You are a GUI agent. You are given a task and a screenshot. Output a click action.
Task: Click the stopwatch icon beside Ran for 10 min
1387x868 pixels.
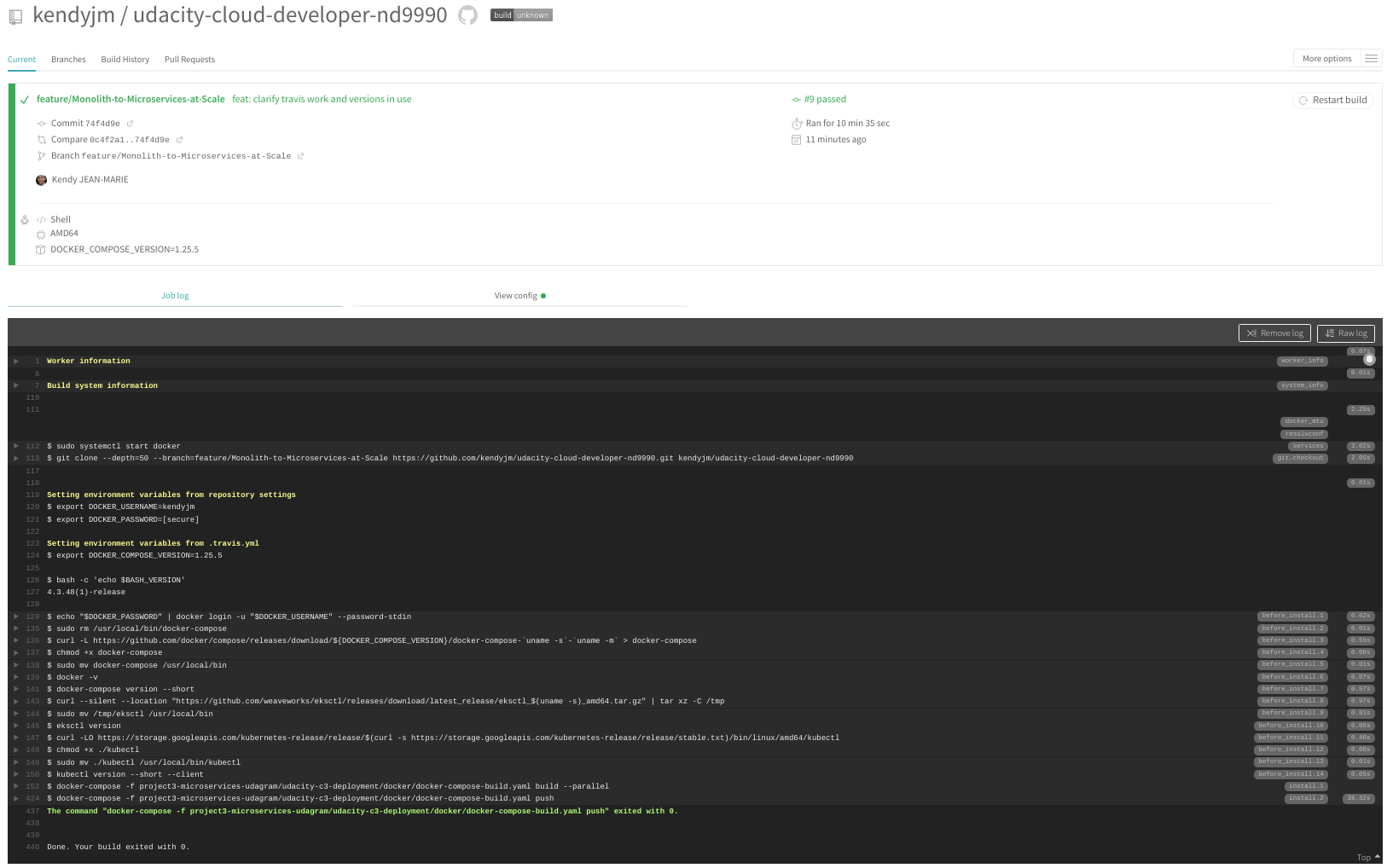797,124
